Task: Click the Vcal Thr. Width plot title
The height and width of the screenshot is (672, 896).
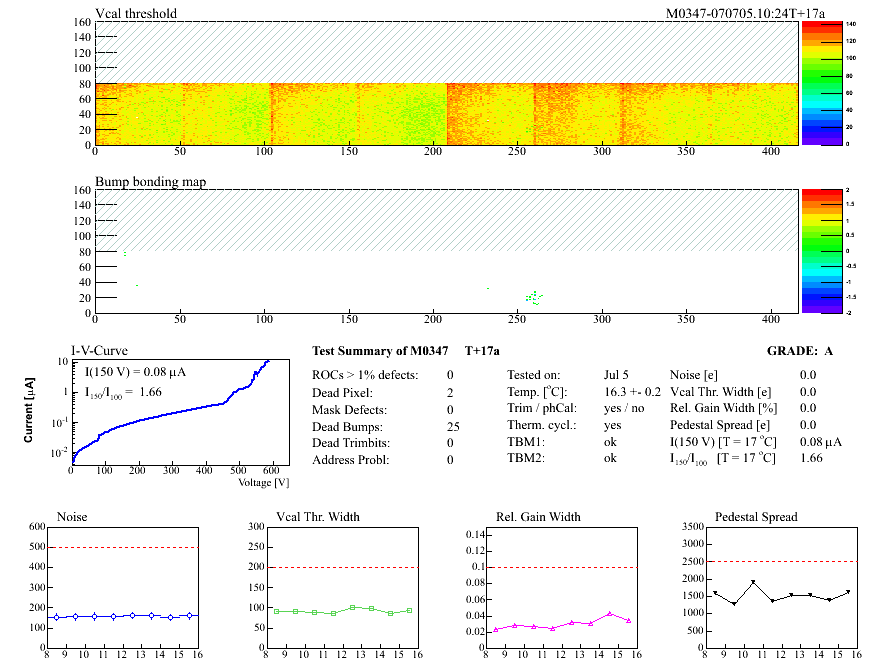Action: 318,517
